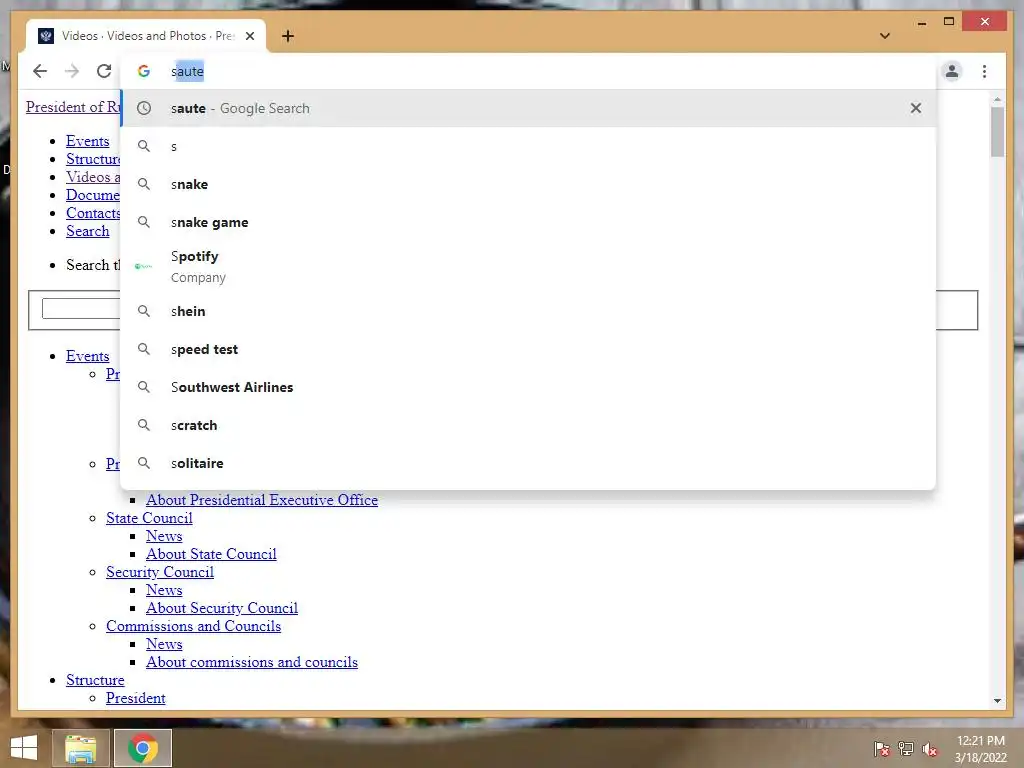Open News link under State Council
The height and width of the screenshot is (768, 1024).
(x=164, y=536)
